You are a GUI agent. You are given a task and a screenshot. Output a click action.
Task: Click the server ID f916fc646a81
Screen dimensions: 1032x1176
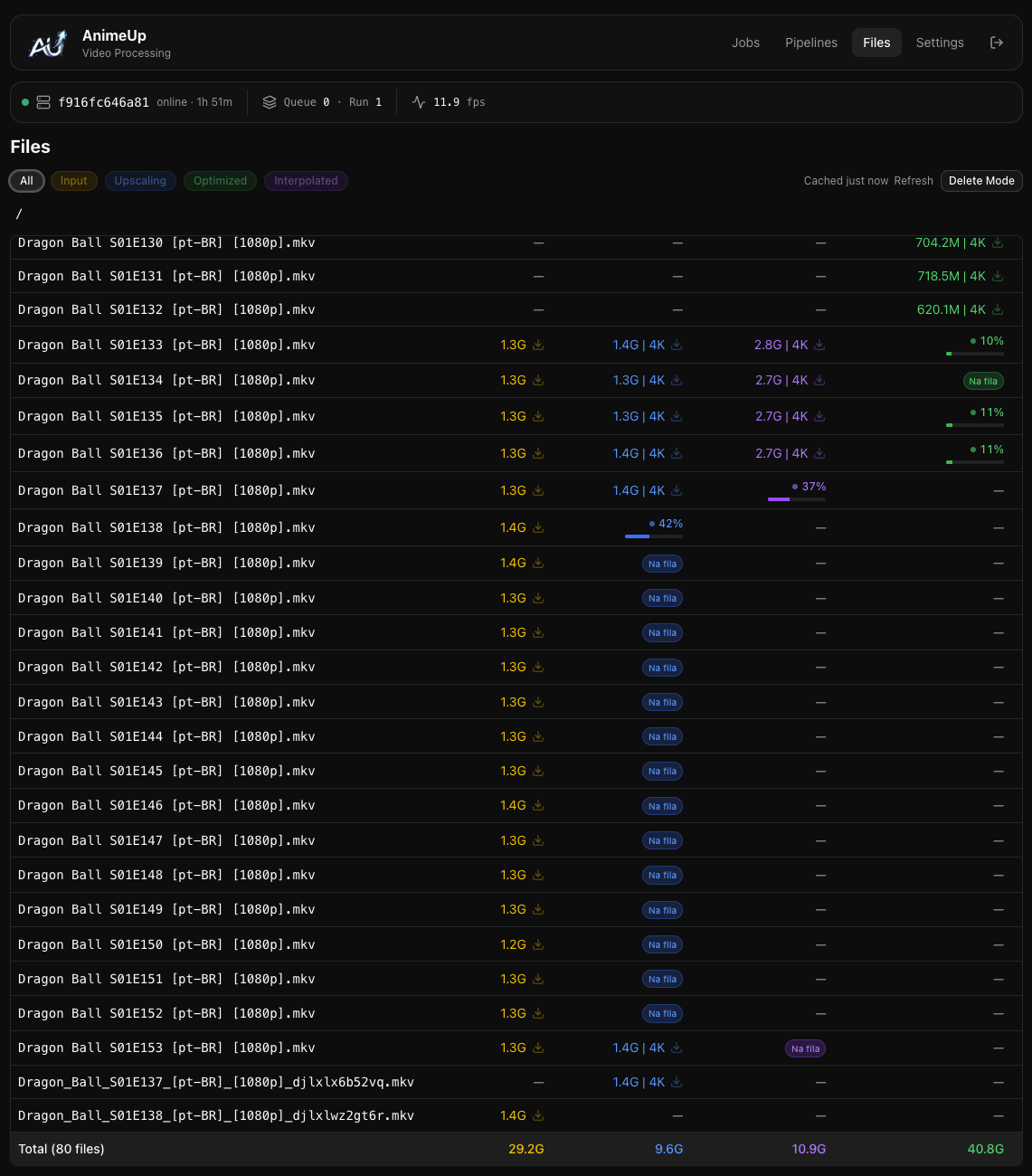click(x=104, y=102)
